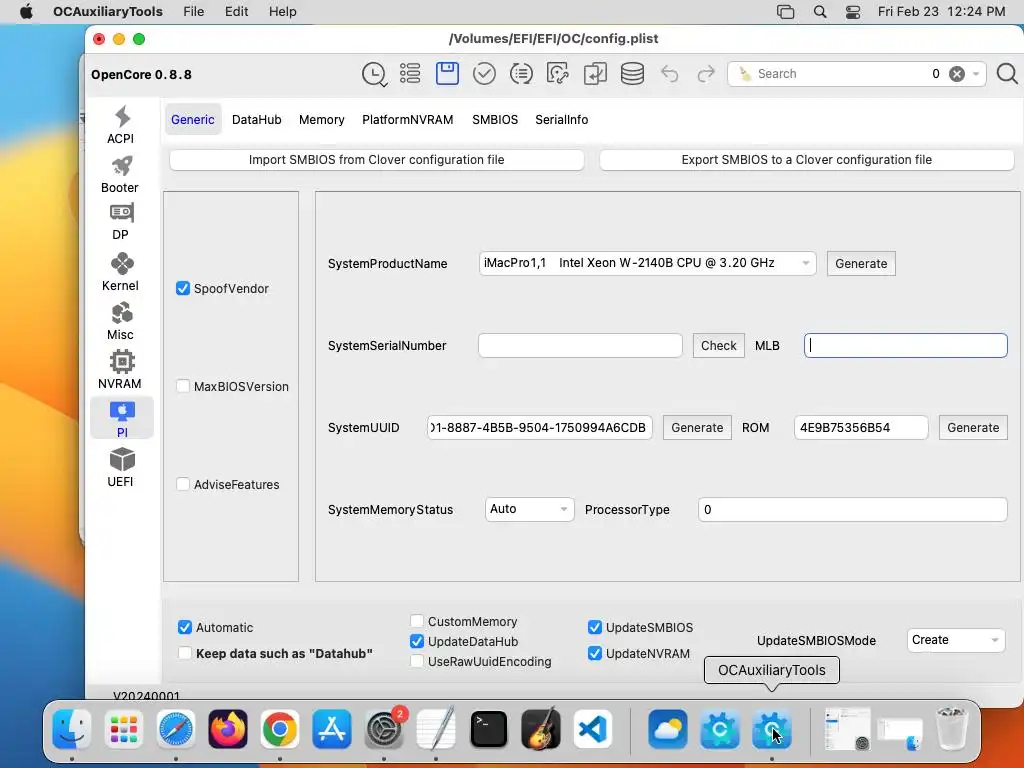The width and height of the screenshot is (1024, 768).
Task: Expand the SystemProductName model dropdown
Action: (x=647, y=263)
